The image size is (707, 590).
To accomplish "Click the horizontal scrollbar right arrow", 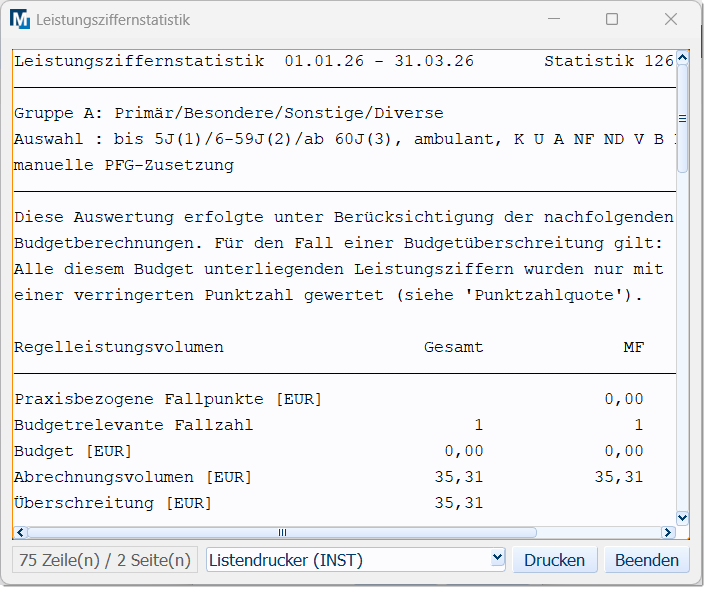I will click(670, 535).
